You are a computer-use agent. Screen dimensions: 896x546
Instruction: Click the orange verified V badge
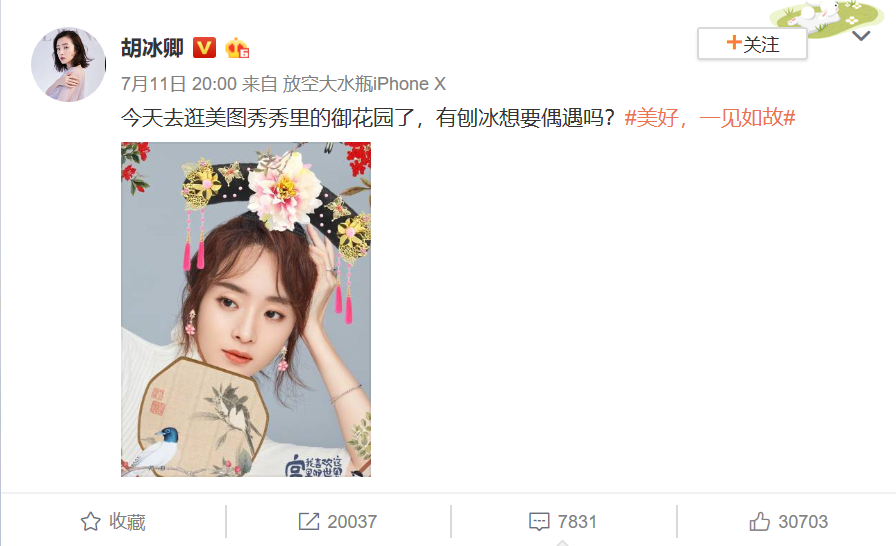(204, 47)
